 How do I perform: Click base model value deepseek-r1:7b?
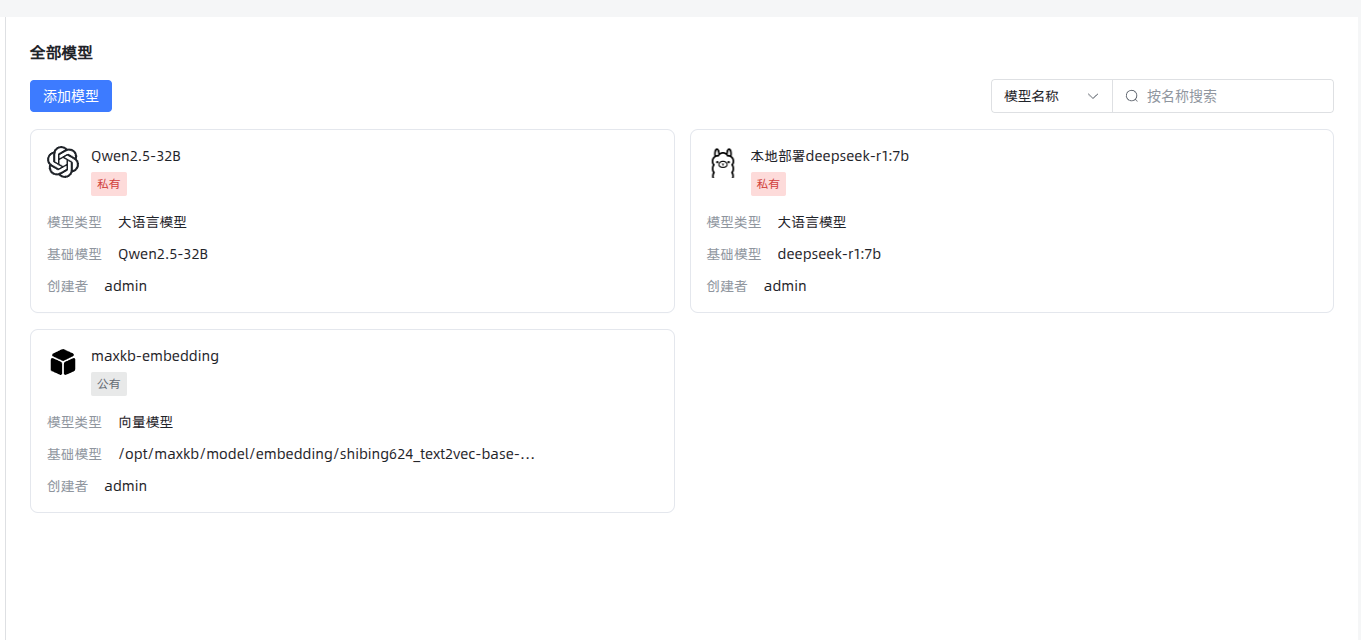[x=829, y=254]
